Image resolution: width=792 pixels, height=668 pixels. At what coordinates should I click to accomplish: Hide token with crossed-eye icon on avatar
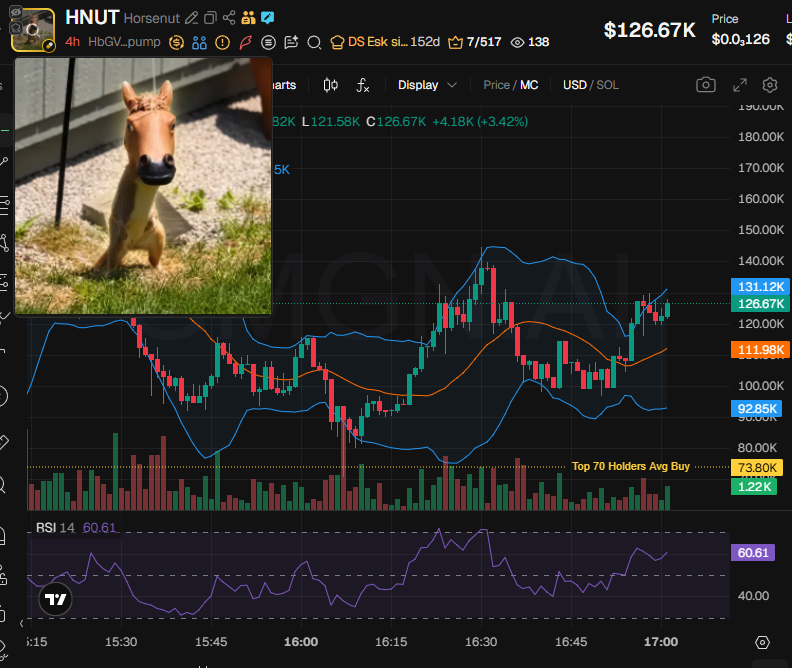[16, 12]
